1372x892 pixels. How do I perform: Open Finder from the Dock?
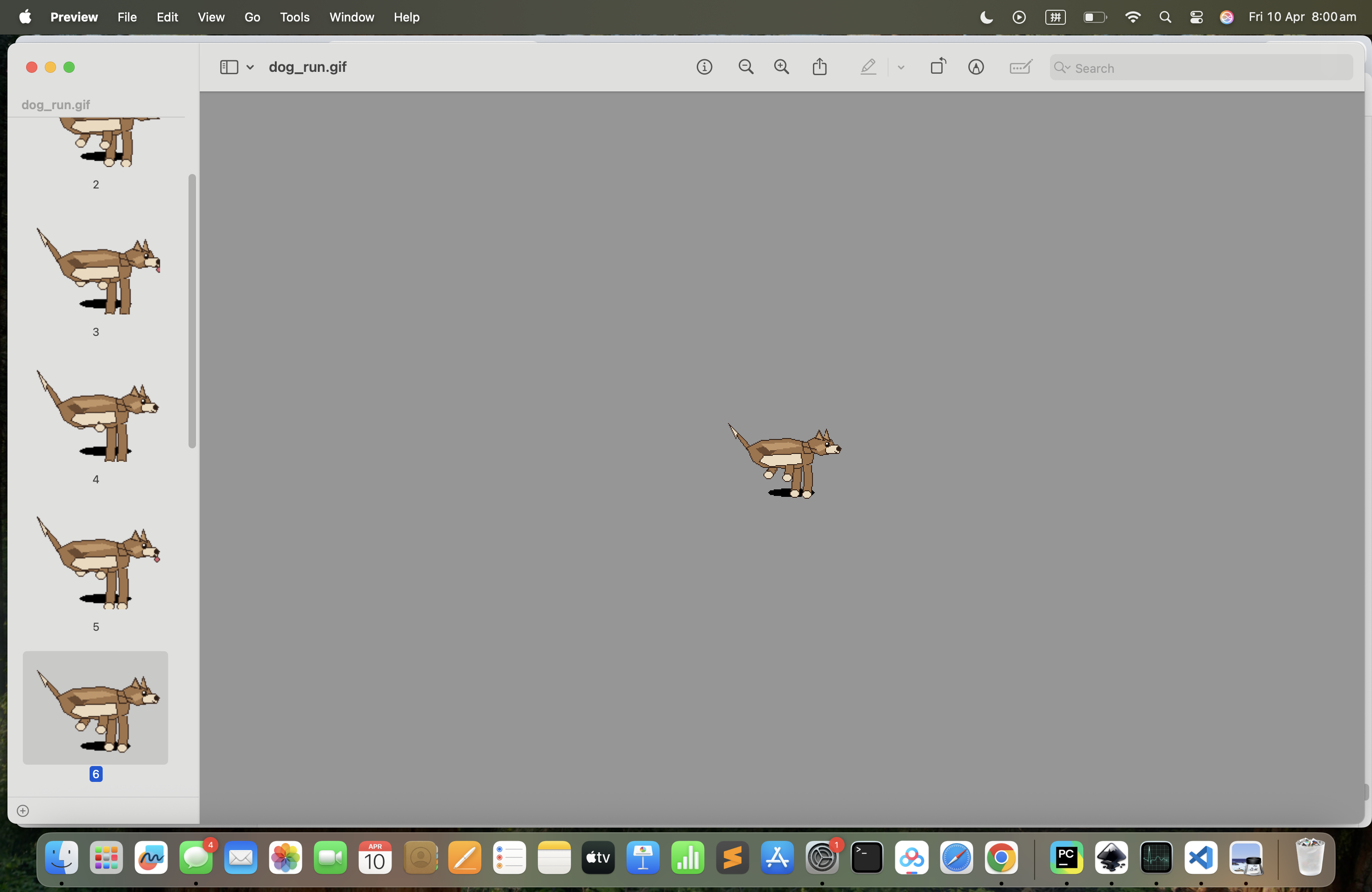(x=62, y=857)
